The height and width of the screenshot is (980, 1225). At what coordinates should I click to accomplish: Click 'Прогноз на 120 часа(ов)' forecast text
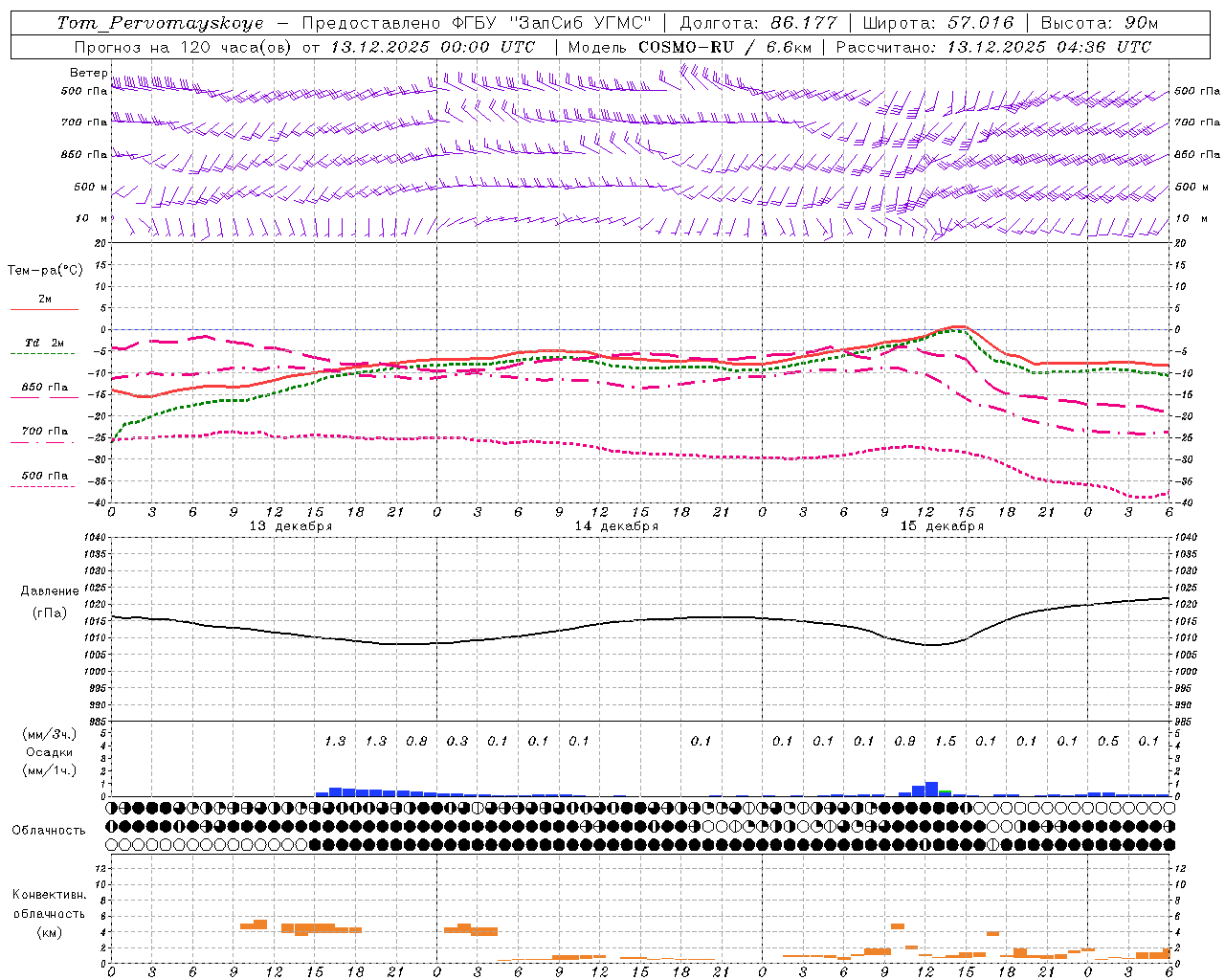(184, 47)
